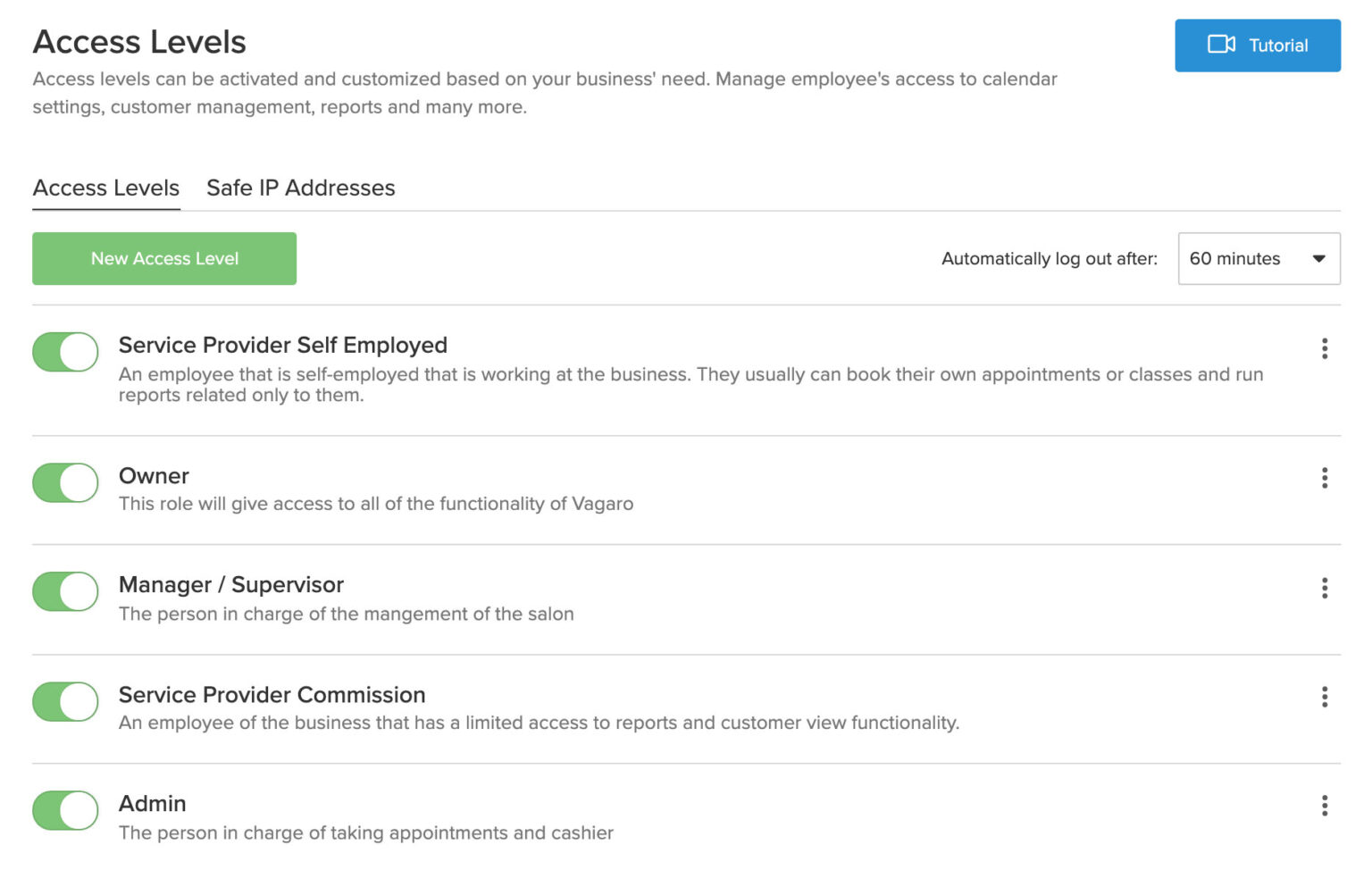Viewport: 1372px width, 895px height.
Task: Click the Owner role title
Action: (154, 476)
